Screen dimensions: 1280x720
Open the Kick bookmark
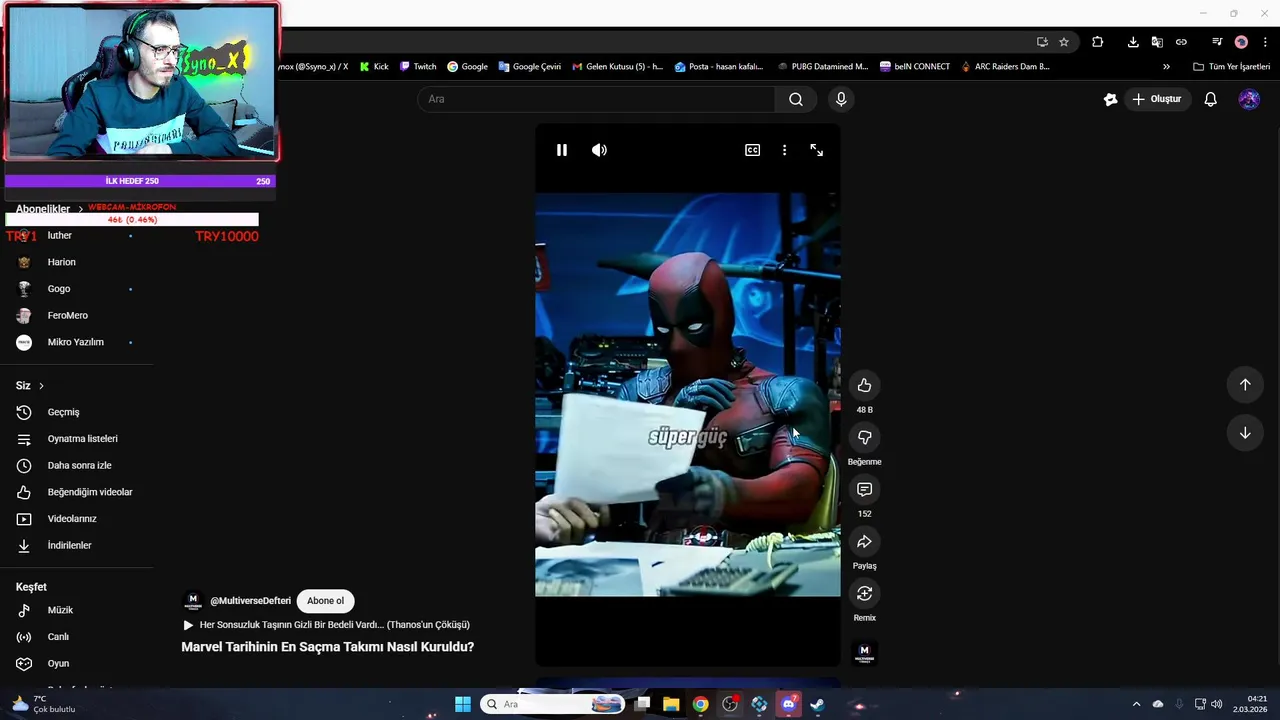tap(374, 67)
